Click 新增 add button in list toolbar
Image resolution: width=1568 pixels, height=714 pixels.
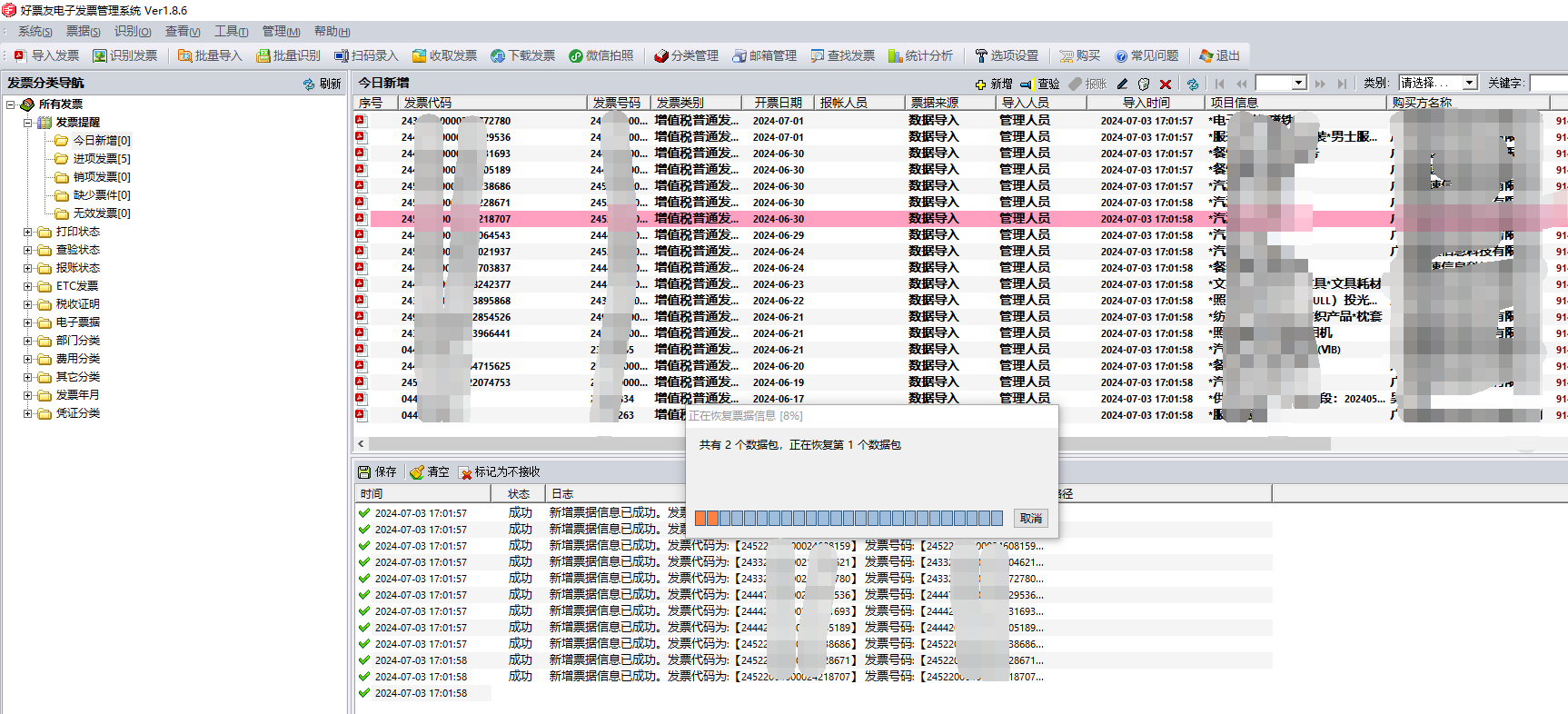(994, 84)
